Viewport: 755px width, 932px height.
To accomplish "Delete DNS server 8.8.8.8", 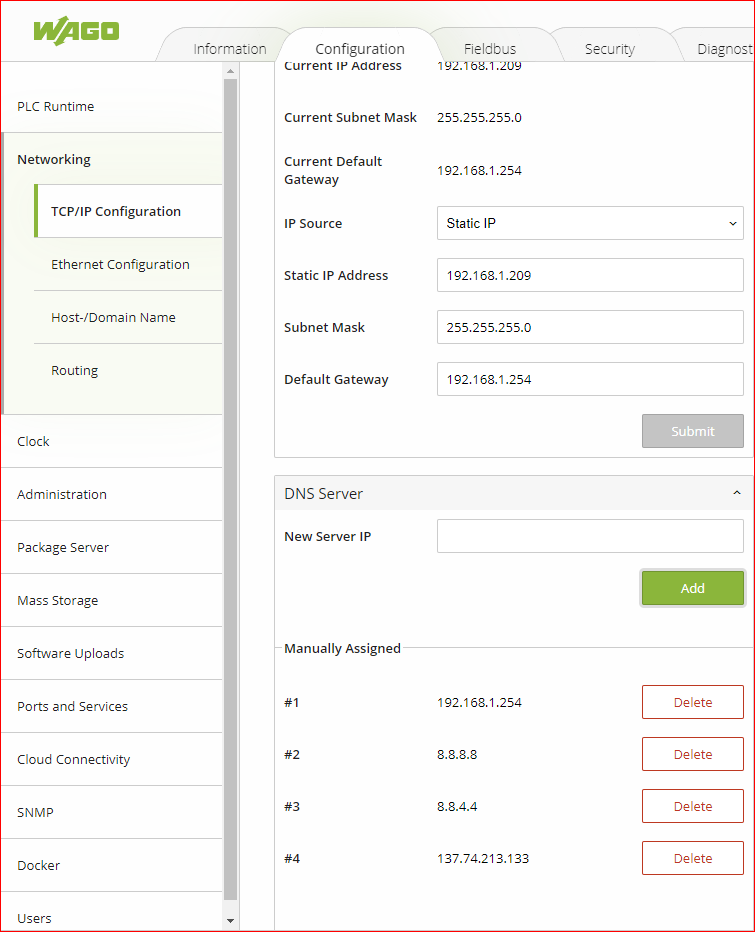I will click(692, 754).
